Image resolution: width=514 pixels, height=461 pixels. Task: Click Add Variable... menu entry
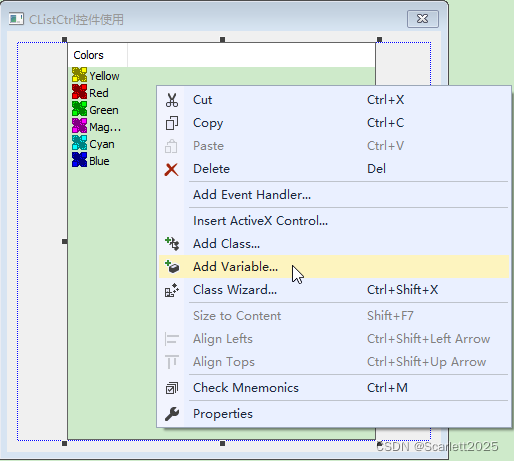click(x=334, y=267)
